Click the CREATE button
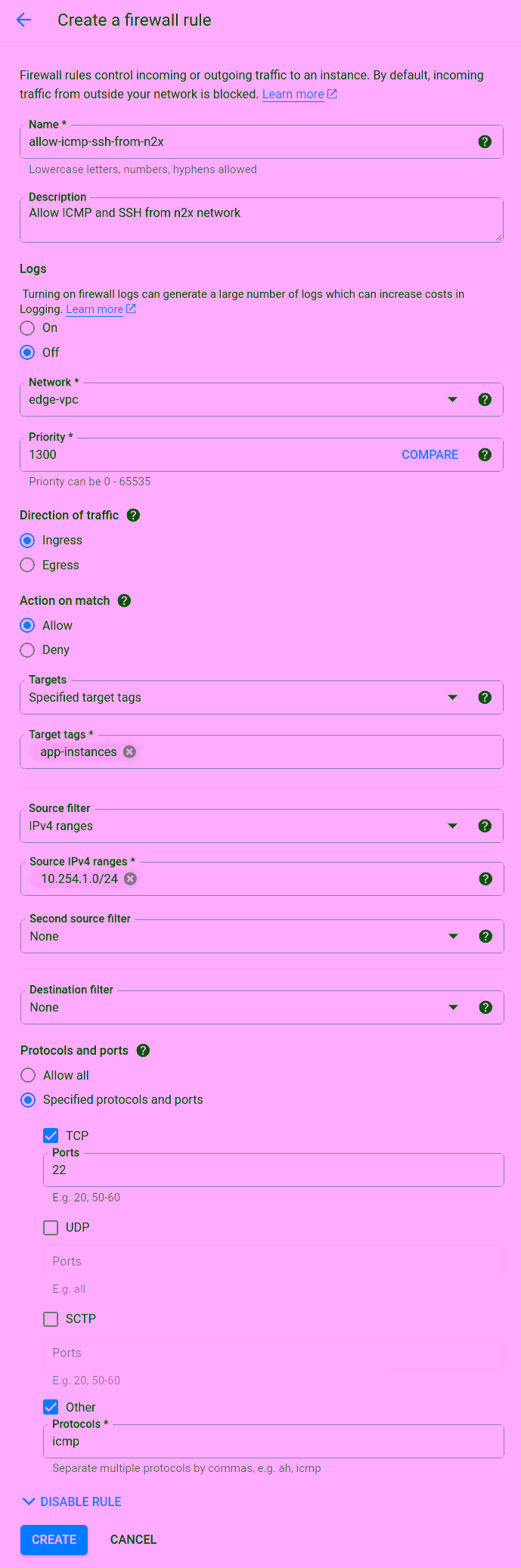This screenshot has height=1568, width=521. [x=54, y=1539]
